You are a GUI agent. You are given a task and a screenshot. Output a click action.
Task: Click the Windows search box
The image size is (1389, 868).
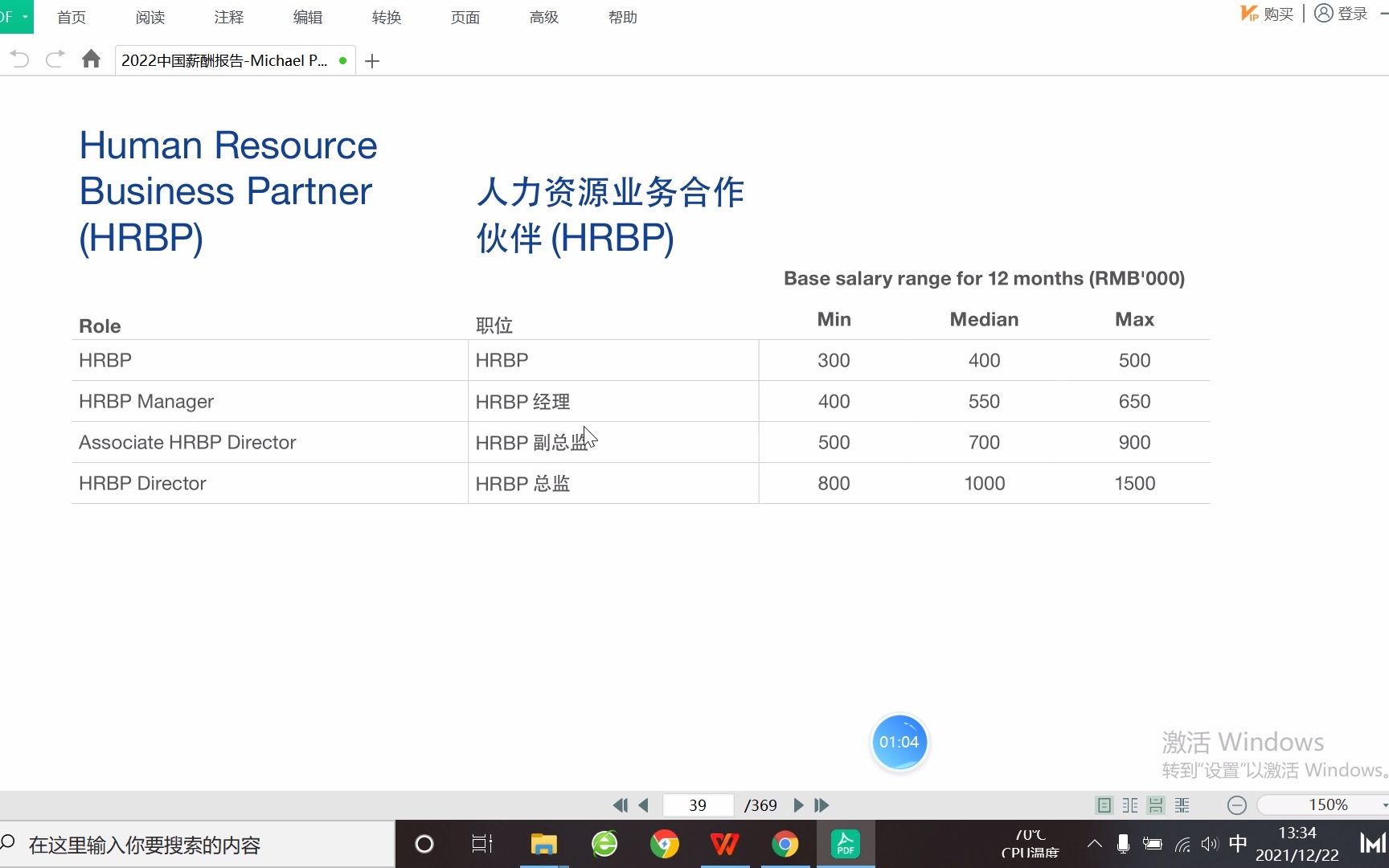[x=198, y=845]
